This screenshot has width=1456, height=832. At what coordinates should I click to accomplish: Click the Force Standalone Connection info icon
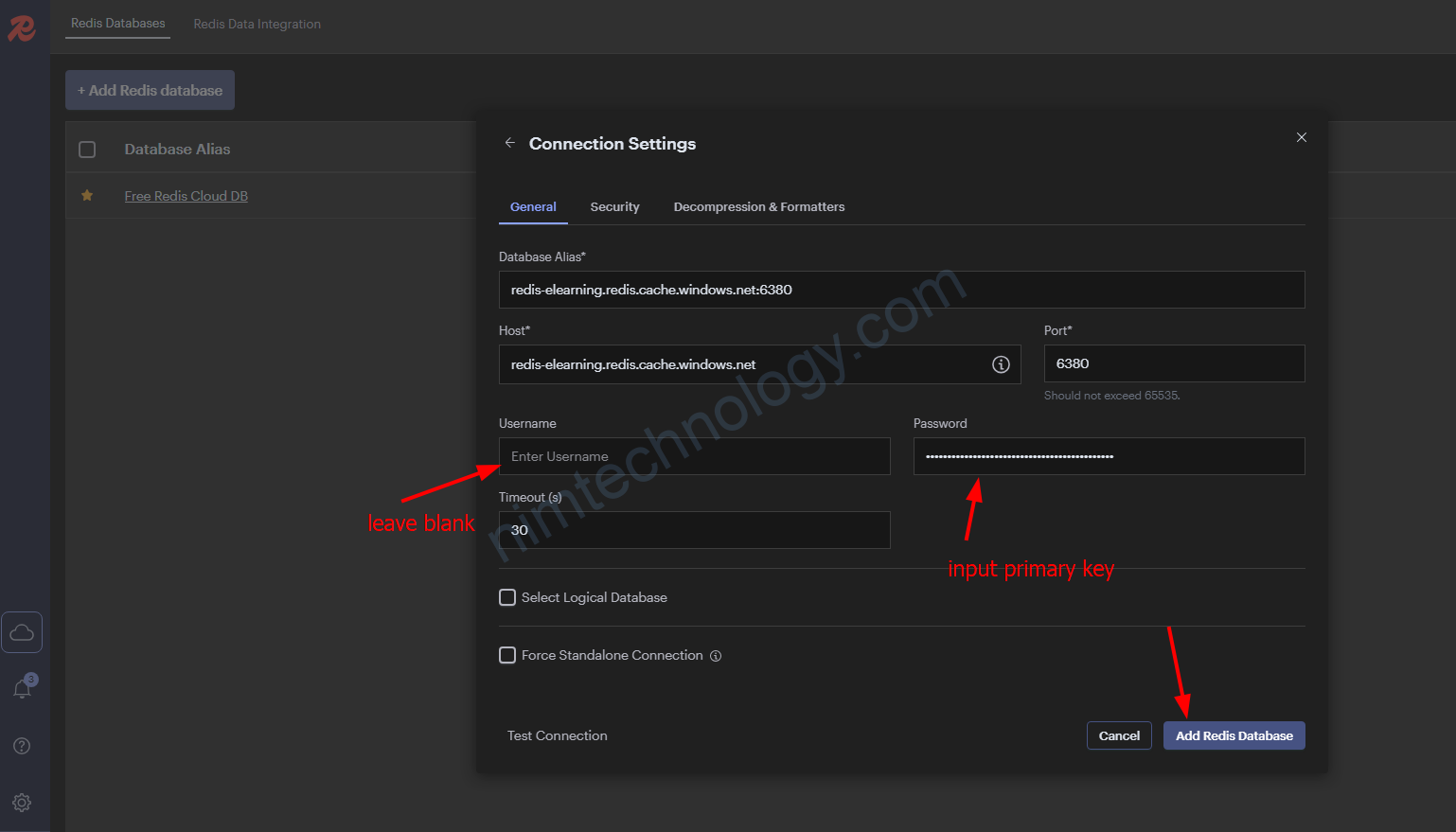716,656
